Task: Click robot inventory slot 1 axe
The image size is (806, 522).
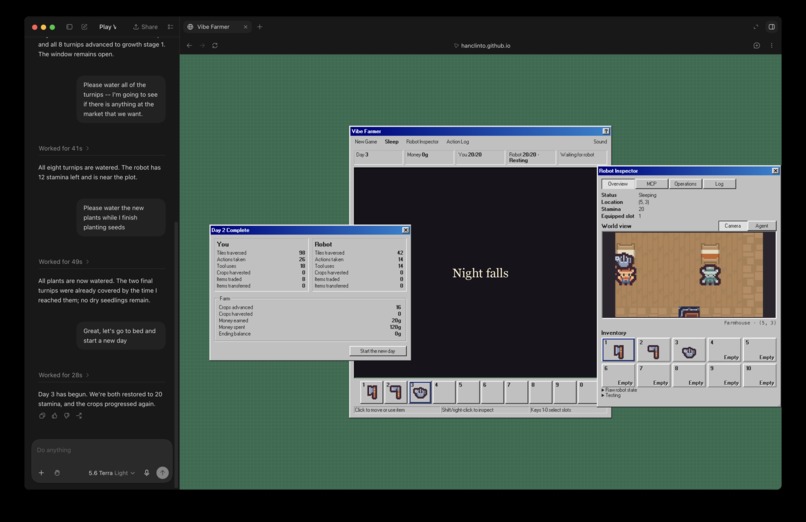Action: click(618, 350)
